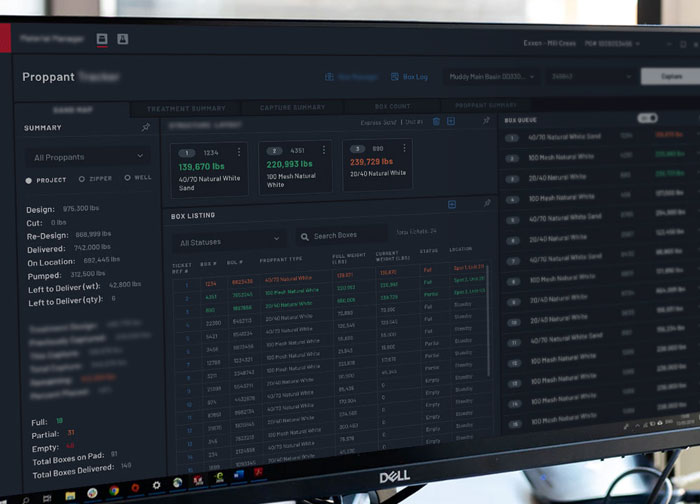
Task: Open the All Statuses filter dropdown
Action: pyautogui.click(x=230, y=240)
